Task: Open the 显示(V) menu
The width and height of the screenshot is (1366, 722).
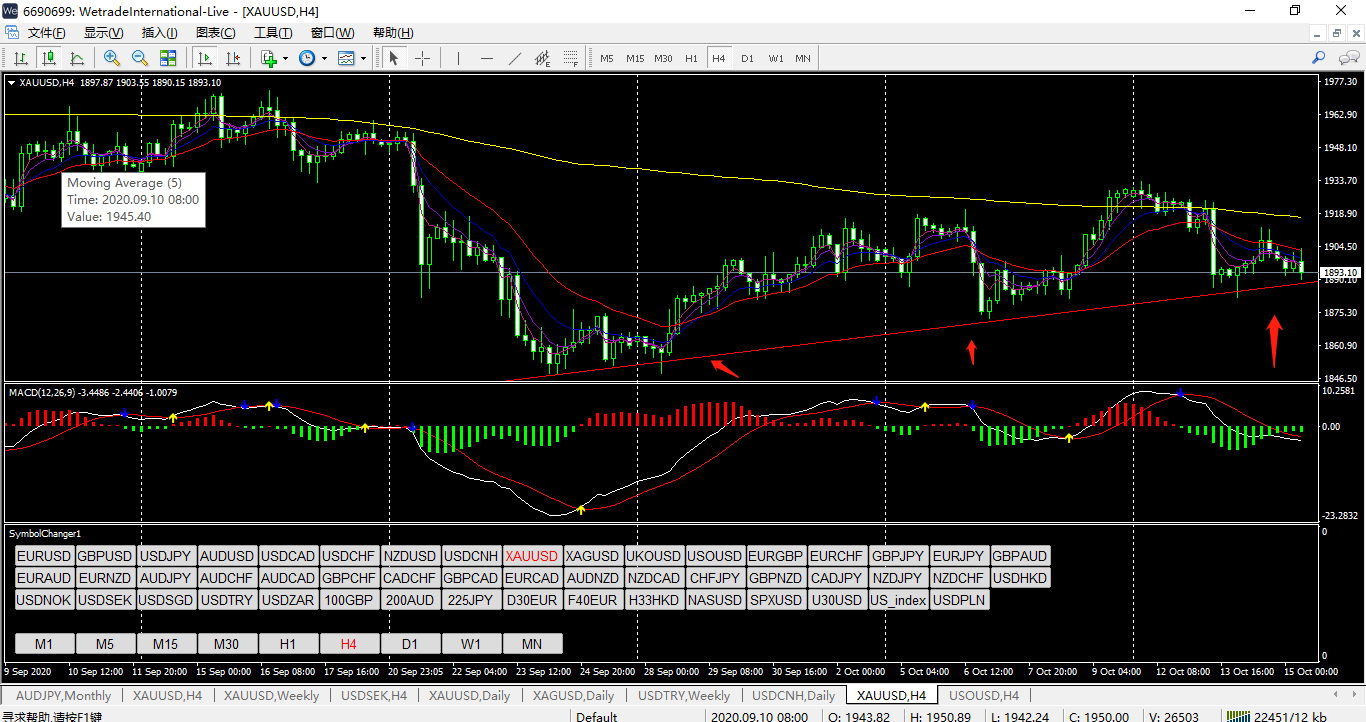Action: 103,33
